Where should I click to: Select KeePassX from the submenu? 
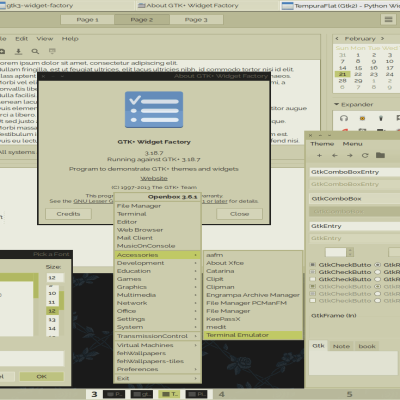(253, 319)
